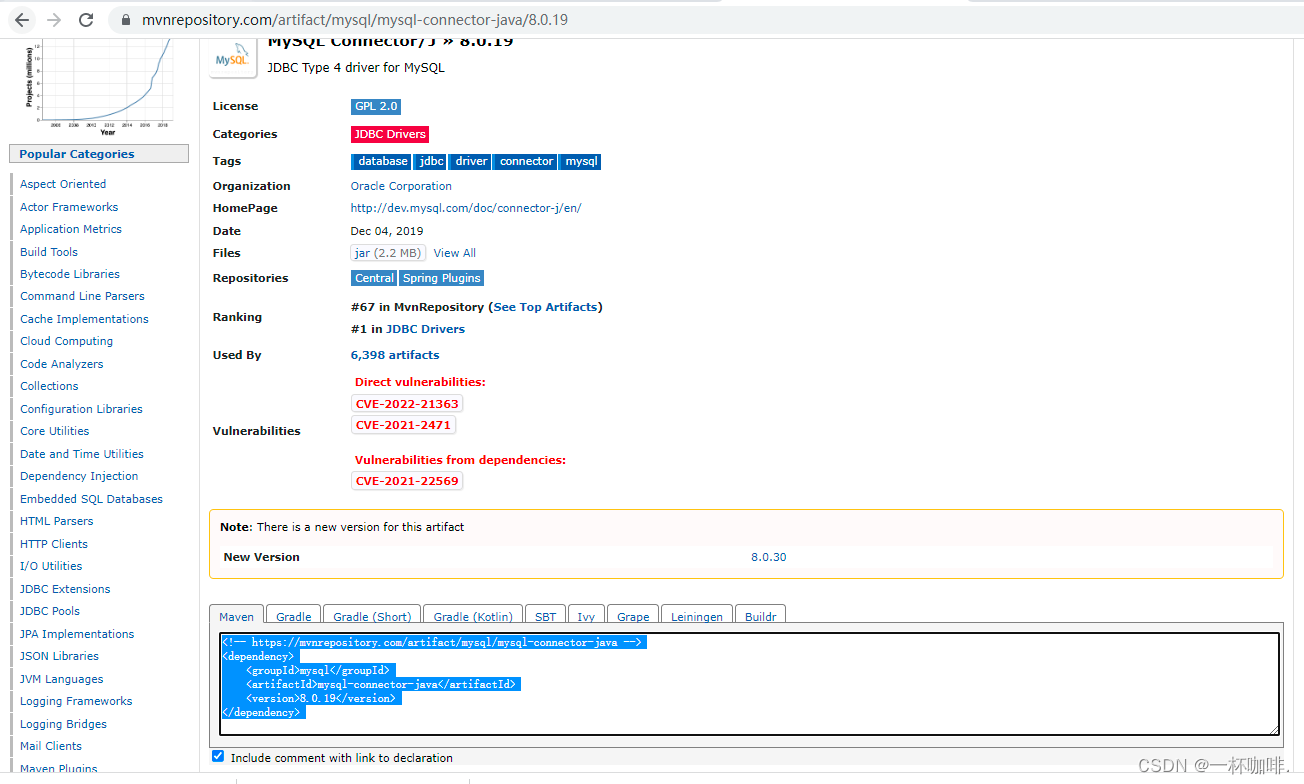Open the Gradle (Short) tab

[372, 616]
